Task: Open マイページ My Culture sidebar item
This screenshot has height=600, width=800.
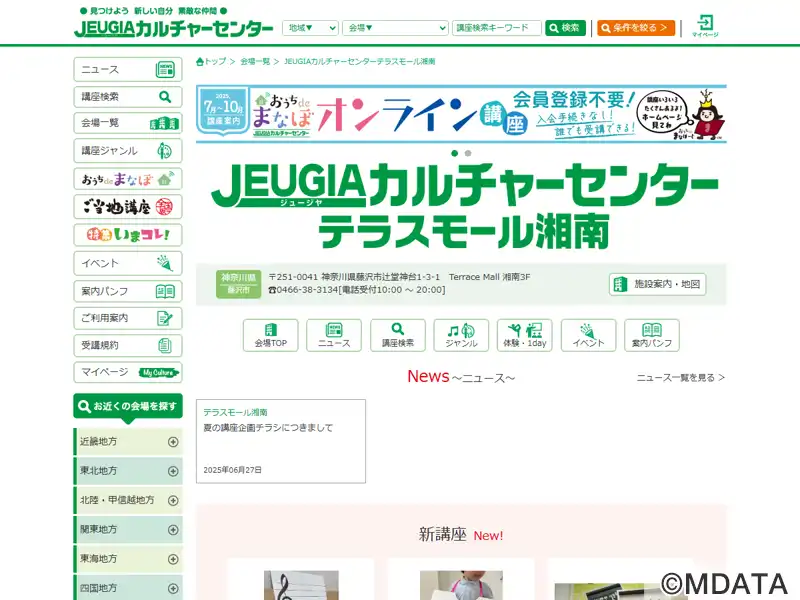Action: 128,372
